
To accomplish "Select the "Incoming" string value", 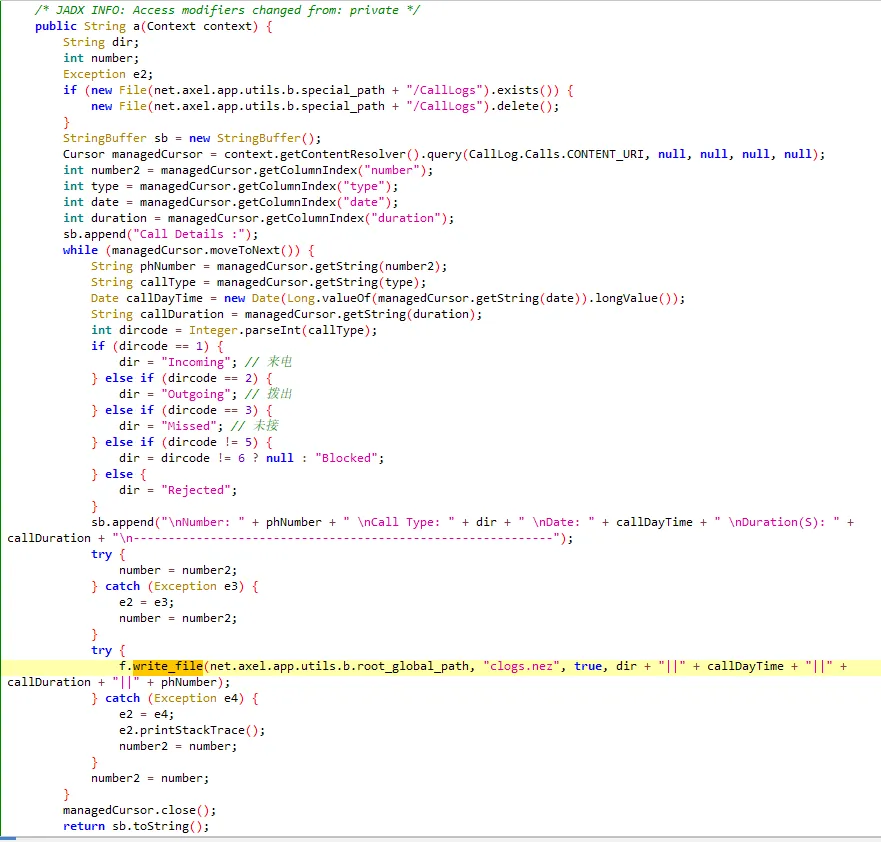I will (x=196, y=362).
